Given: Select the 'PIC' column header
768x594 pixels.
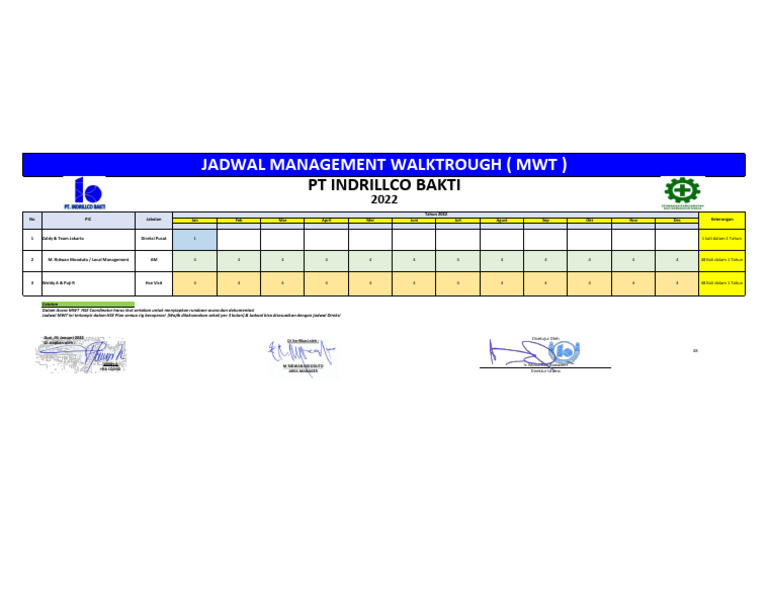Looking at the screenshot, I should coord(89,220).
